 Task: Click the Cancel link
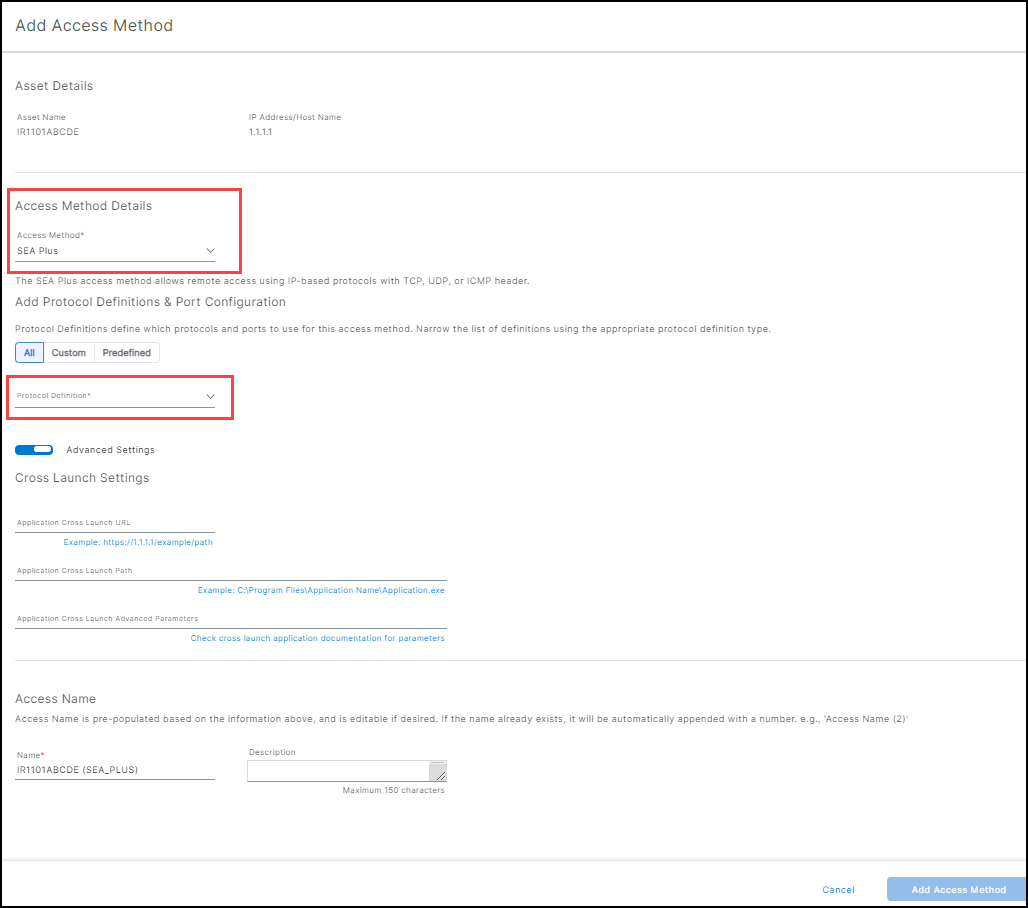point(839,890)
